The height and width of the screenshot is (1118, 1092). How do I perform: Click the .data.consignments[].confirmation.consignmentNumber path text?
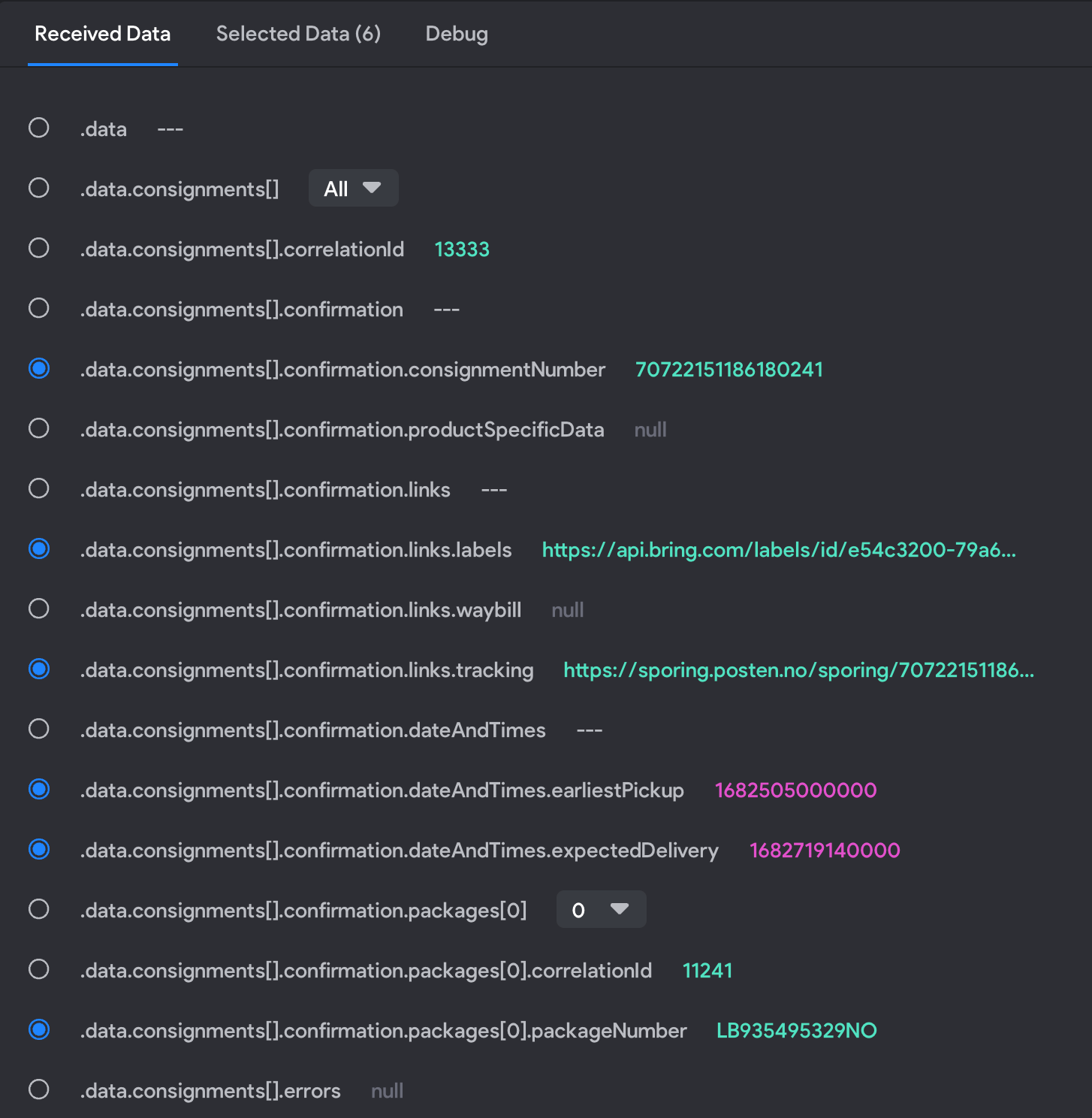(342, 370)
